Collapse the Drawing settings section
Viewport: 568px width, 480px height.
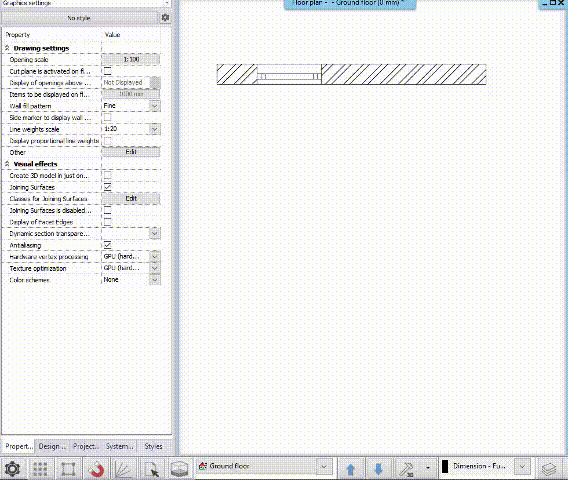[x=7, y=48]
